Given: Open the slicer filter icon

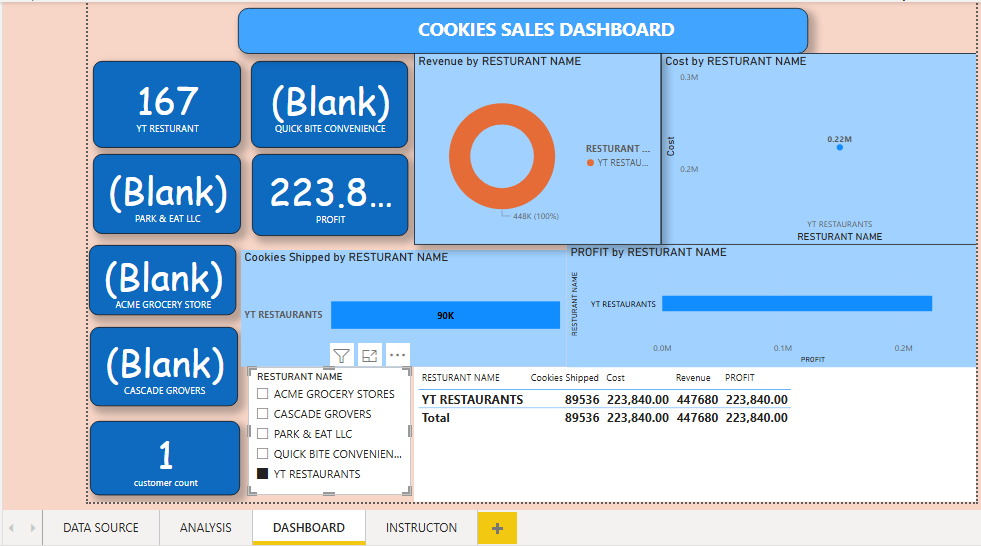Looking at the screenshot, I should (342, 355).
